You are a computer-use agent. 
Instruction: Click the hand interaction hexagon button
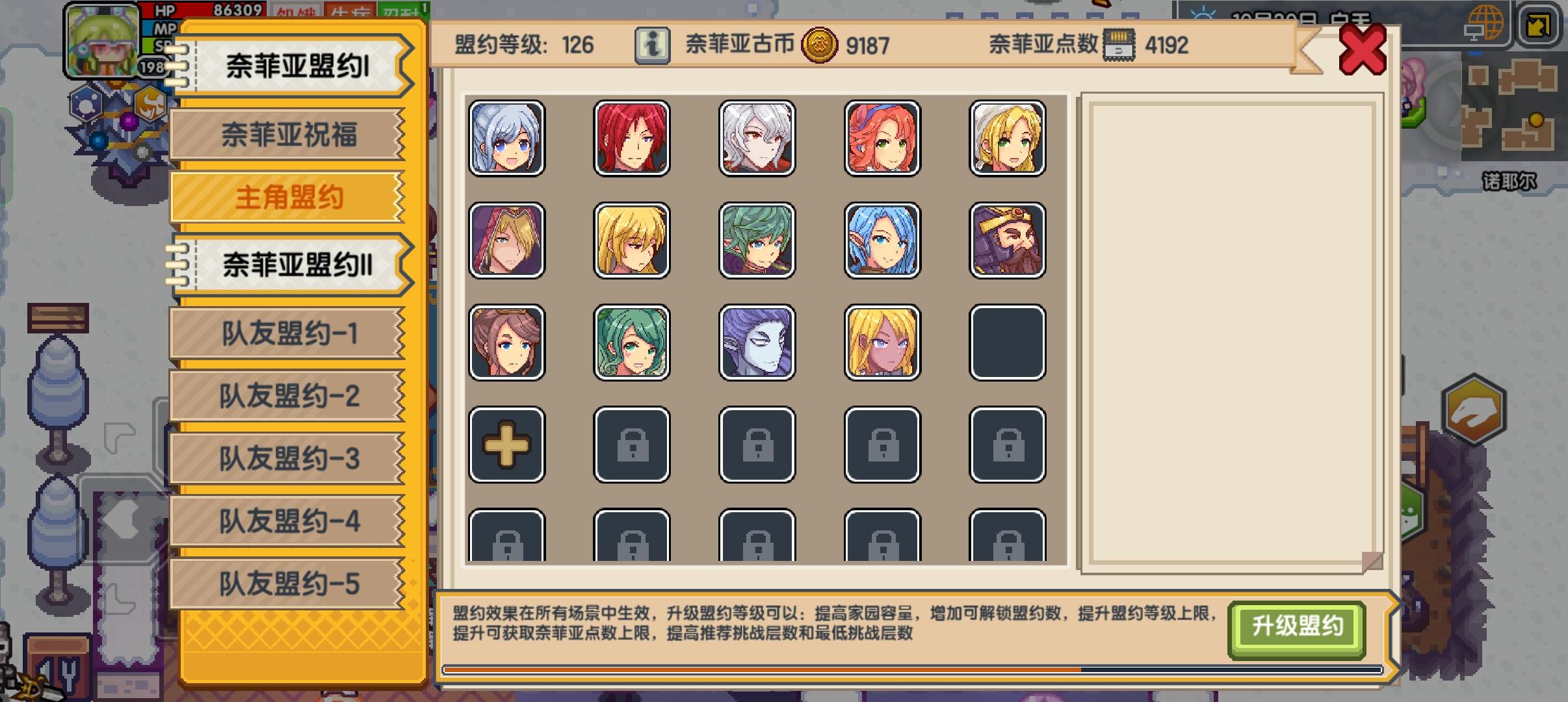(1474, 409)
